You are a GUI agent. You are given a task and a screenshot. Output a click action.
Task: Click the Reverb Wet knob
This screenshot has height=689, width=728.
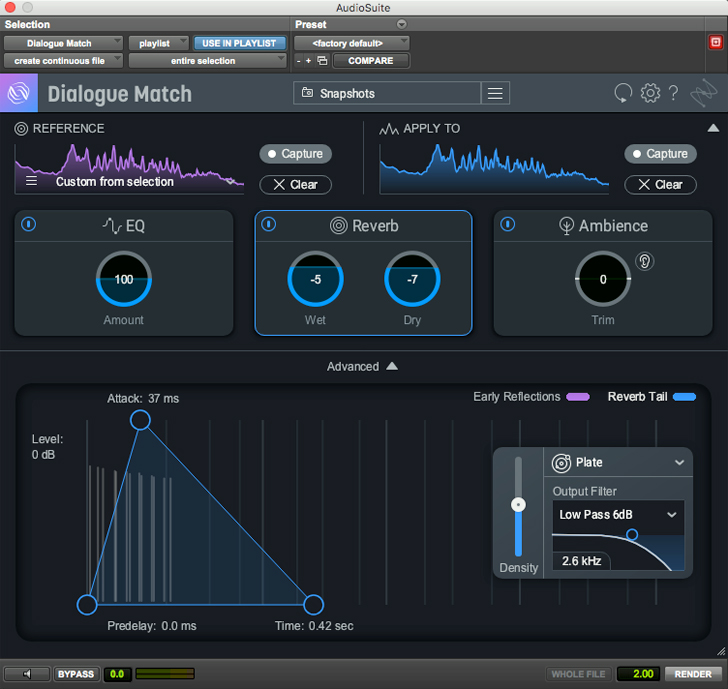pyautogui.click(x=315, y=279)
